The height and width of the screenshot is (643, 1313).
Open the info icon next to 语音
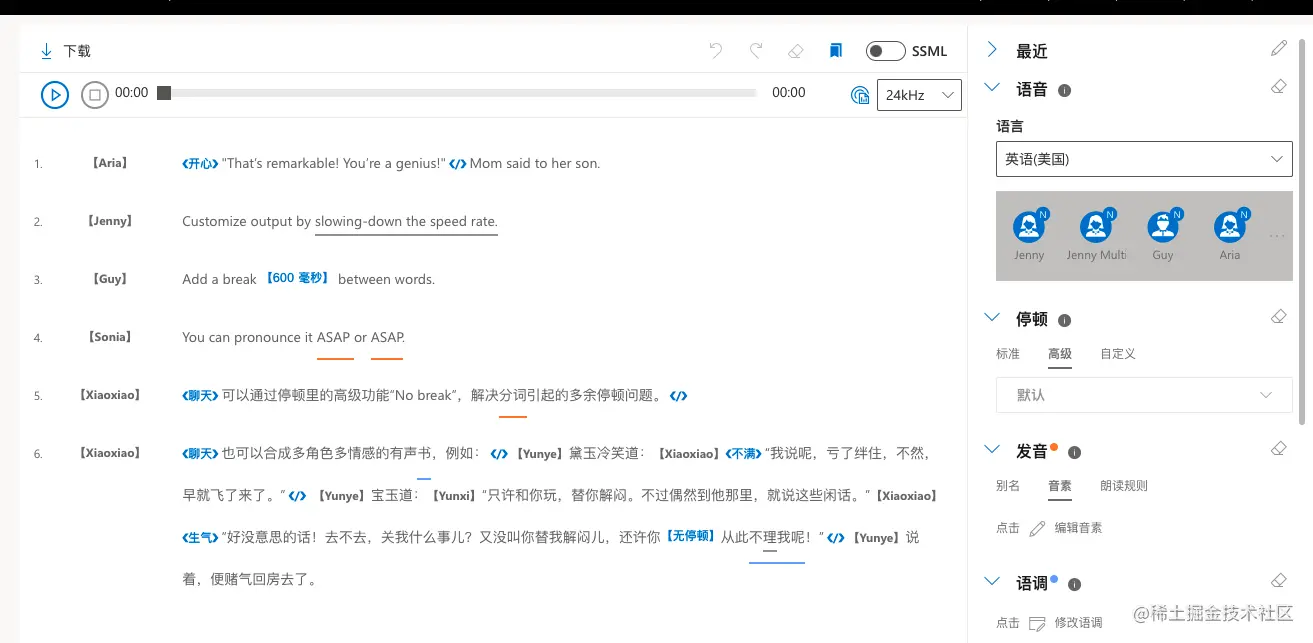[1064, 90]
